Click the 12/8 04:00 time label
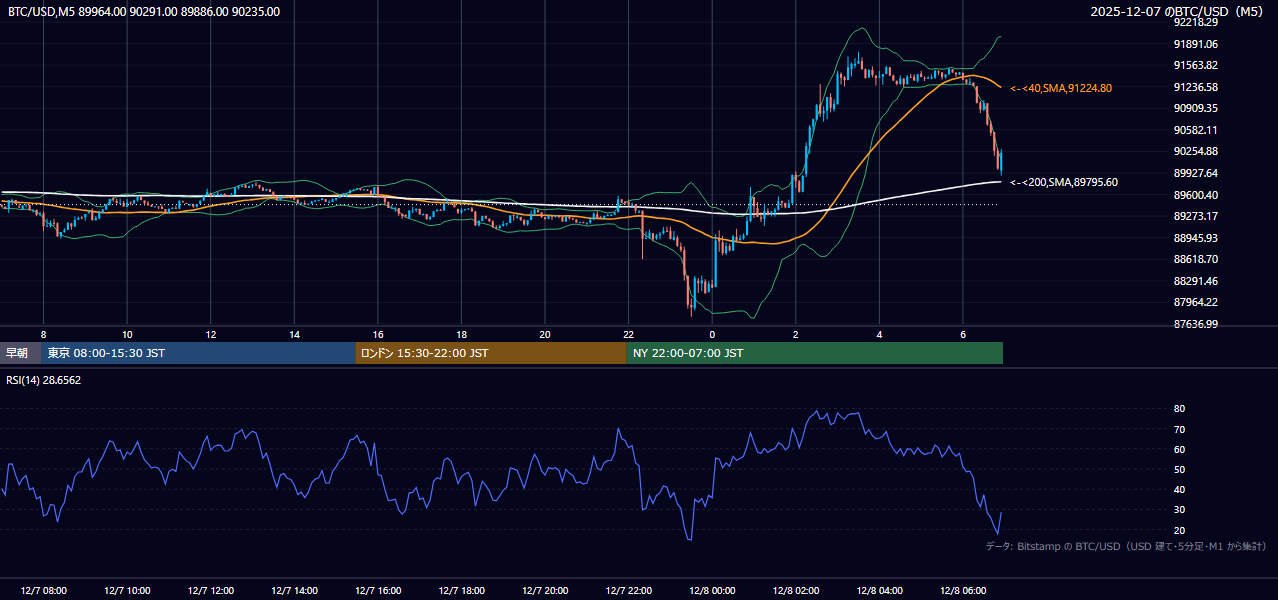Screen dimensions: 1278x600 (880, 591)
